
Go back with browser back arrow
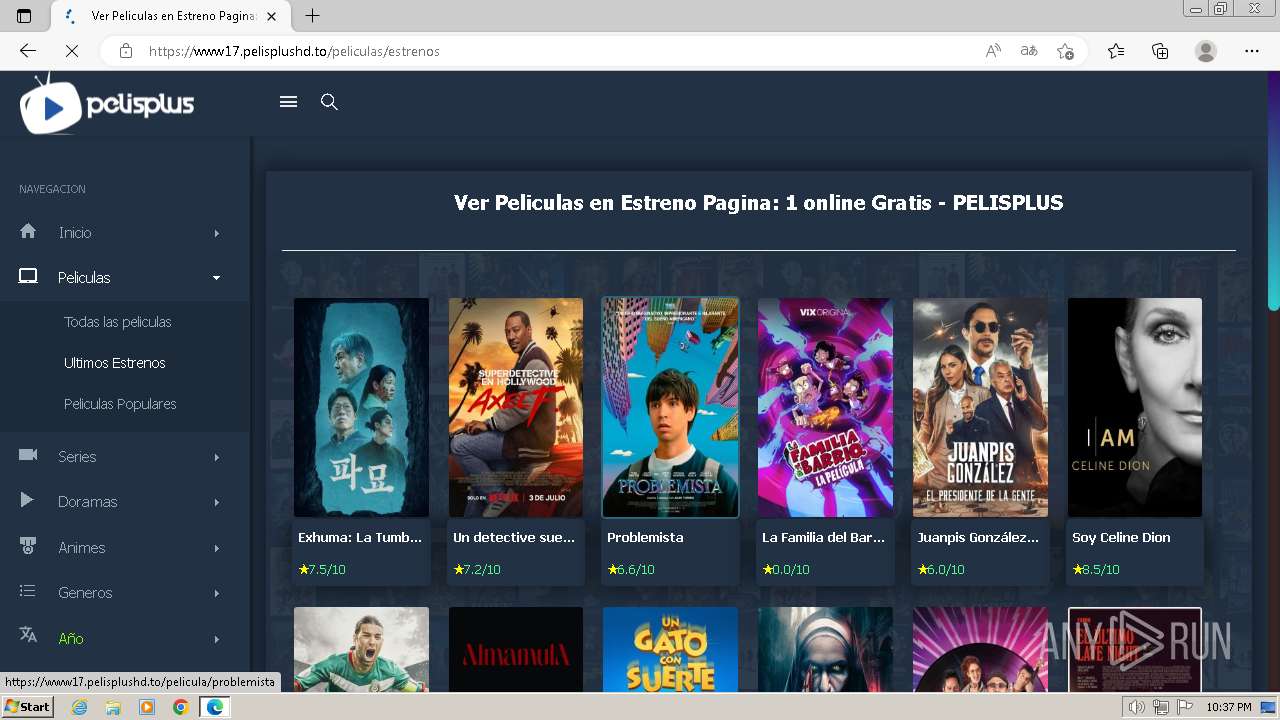(28, 51)
